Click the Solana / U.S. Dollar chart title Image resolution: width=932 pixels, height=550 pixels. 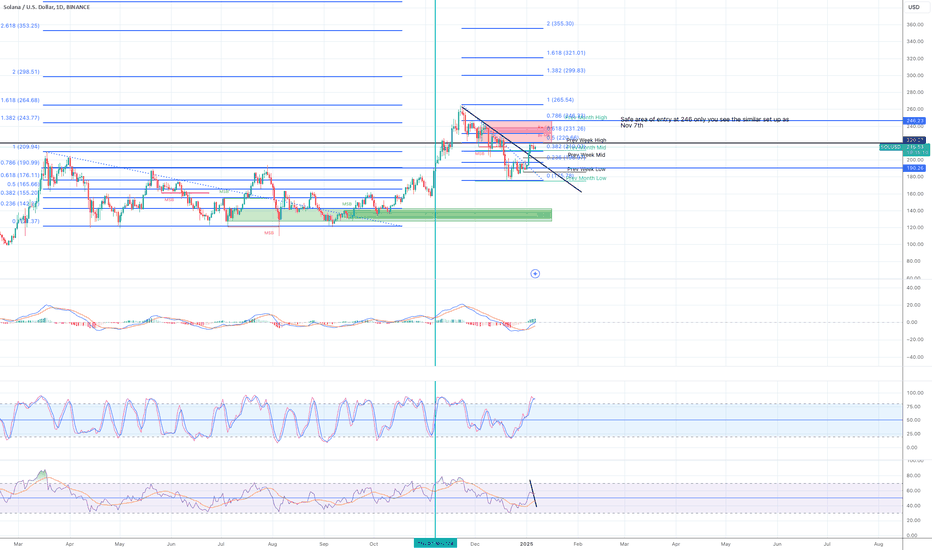pos(46,7)
